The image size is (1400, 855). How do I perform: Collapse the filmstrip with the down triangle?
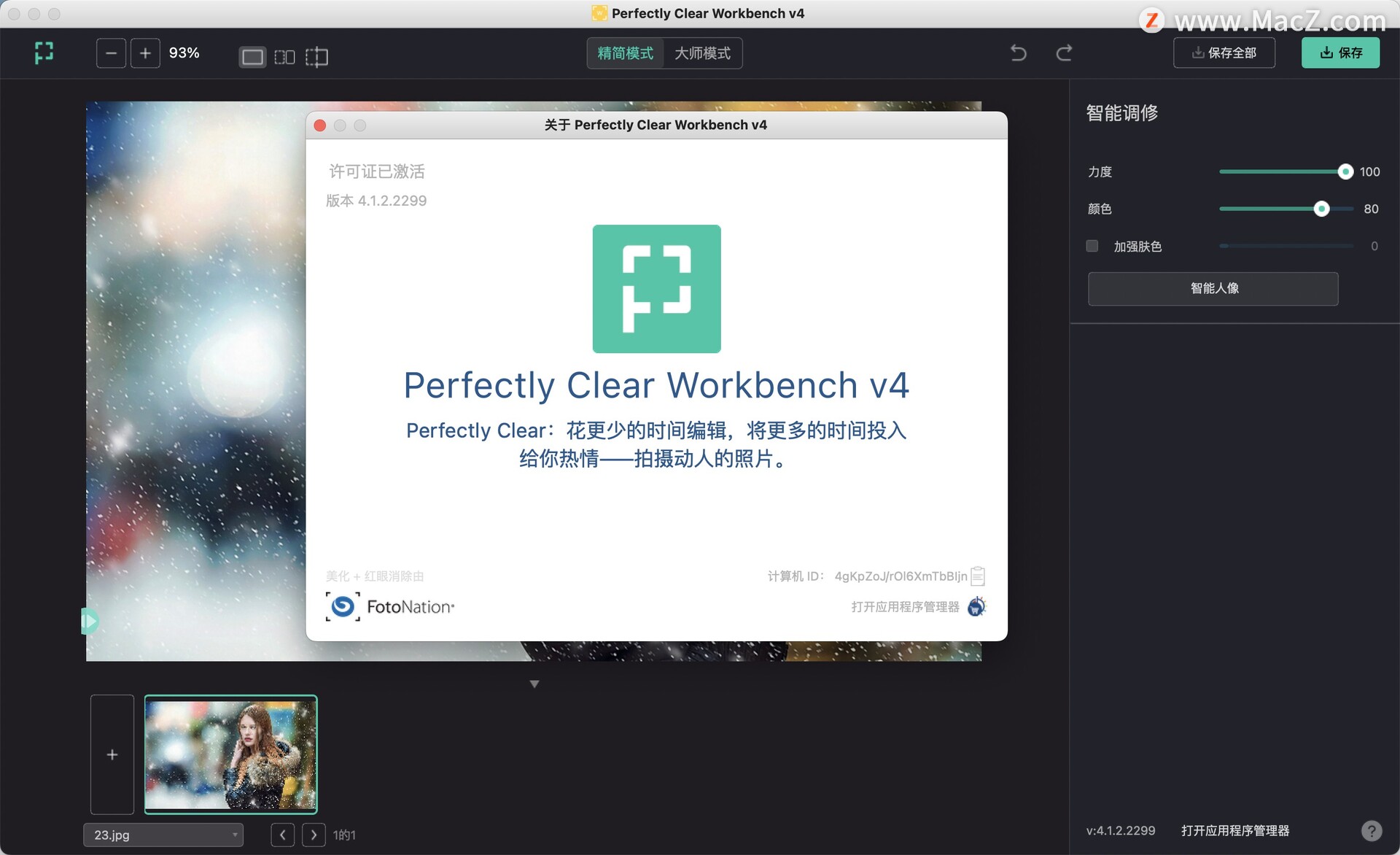(534, 684)
